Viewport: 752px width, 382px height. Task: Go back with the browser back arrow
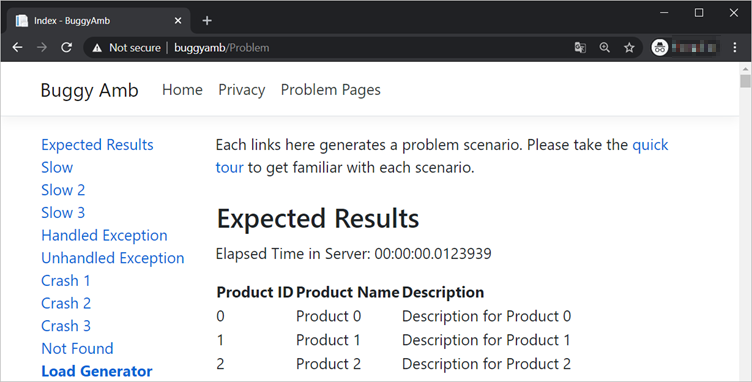coord(17,47)
